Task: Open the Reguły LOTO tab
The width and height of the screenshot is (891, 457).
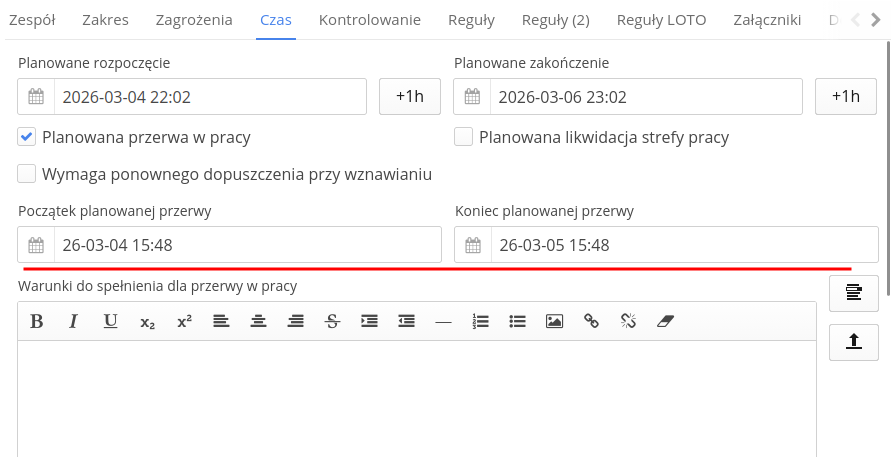Action: click(661, 19)
